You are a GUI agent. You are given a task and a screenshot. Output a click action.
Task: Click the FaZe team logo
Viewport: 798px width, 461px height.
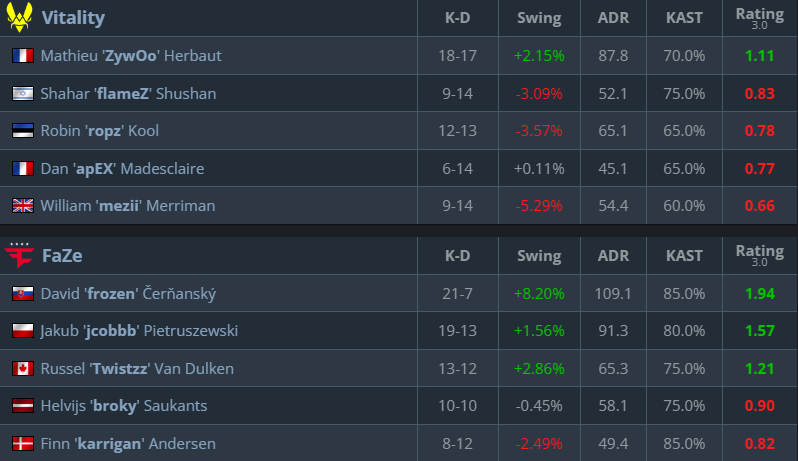(x=21, y=255)
